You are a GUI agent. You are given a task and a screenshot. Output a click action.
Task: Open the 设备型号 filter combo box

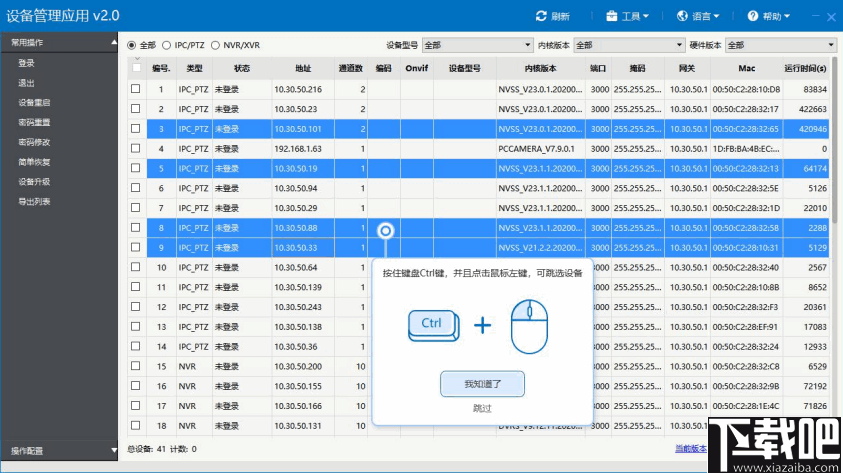[x=477, y=45]
